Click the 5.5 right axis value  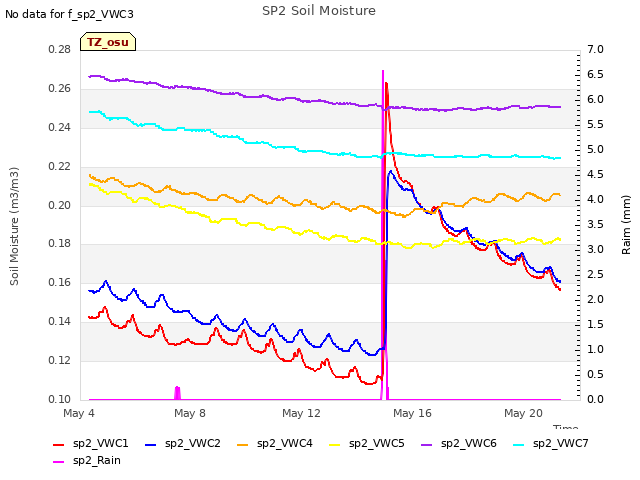click(x=596, y=124)
